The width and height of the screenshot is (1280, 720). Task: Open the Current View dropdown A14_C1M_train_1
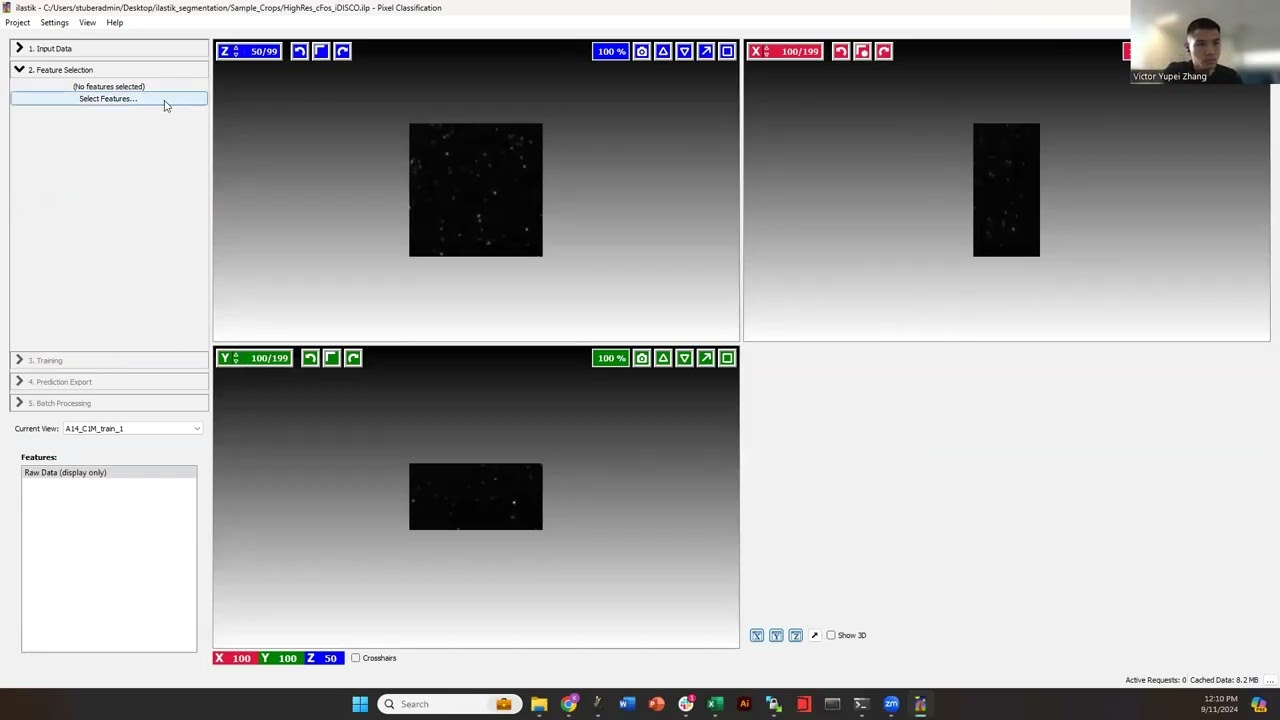pyautogui.click(x=133, y=428)
